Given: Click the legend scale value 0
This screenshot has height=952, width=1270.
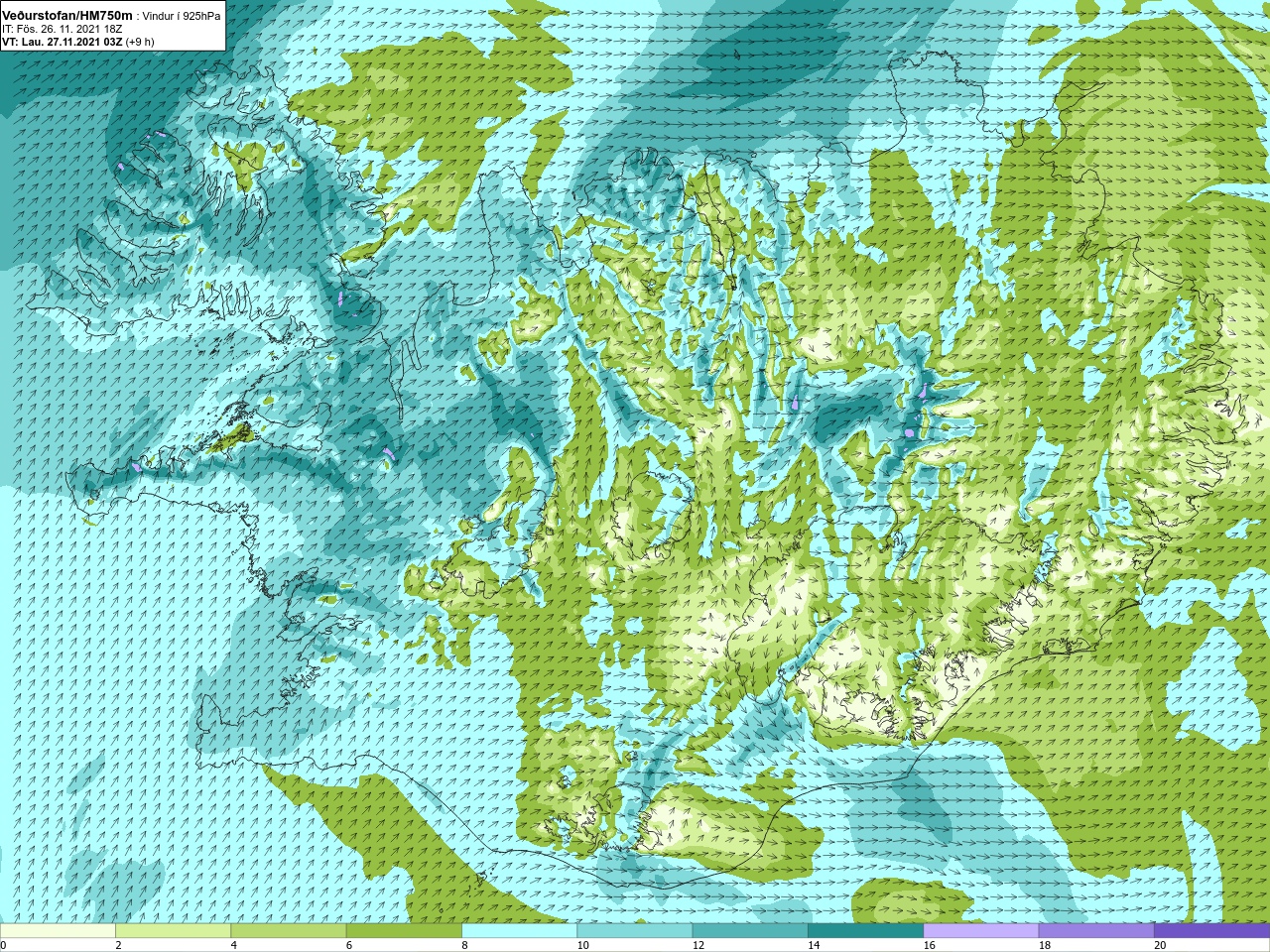Looking at the screenshot, I should [x=4, y=945].
